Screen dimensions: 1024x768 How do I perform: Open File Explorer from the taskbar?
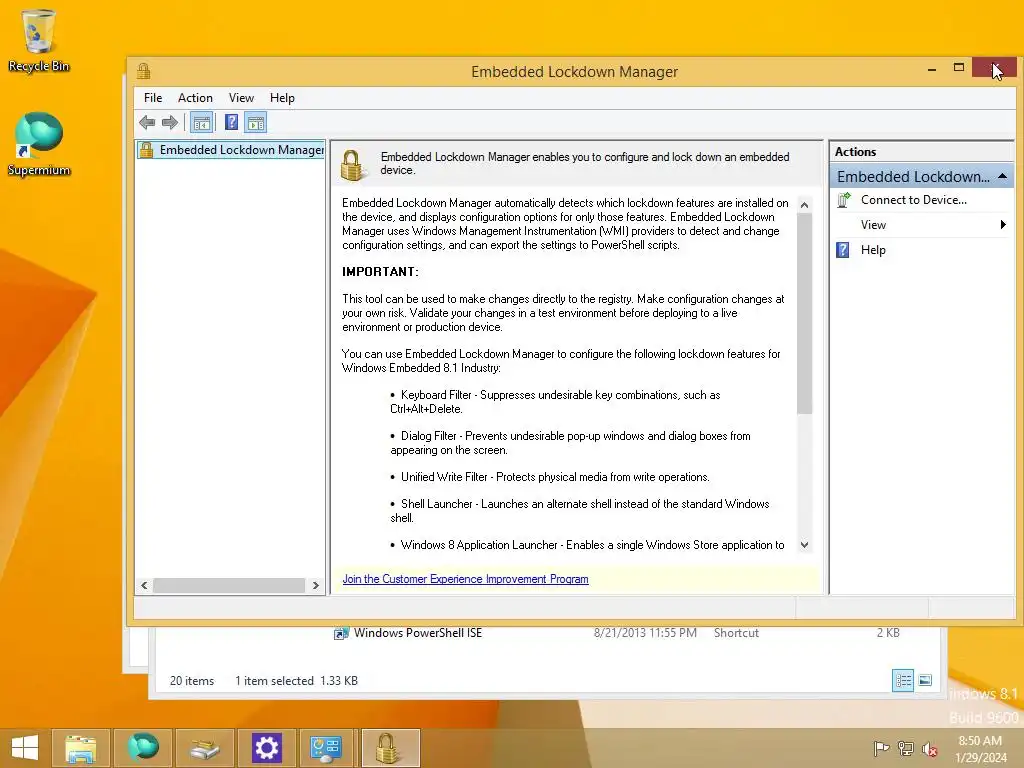tap(81, 748)
